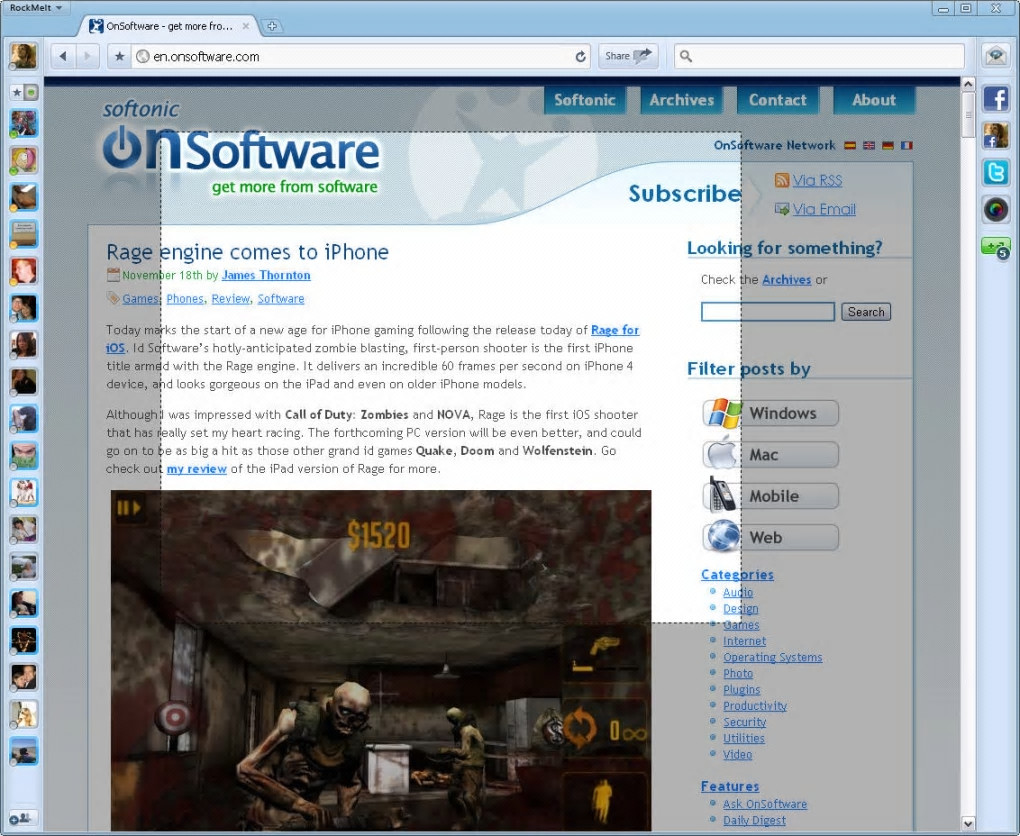
Task: Toggle favorites star filter in friends edge
Action: (x=16, y=92)
